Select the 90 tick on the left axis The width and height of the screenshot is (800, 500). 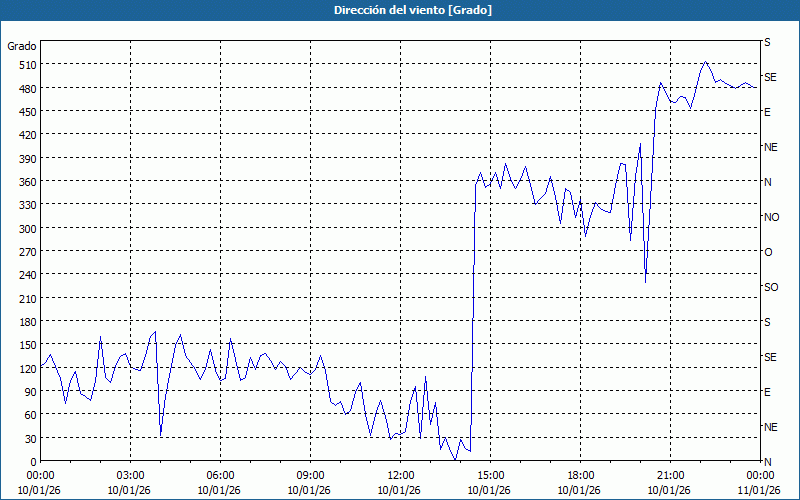coord(27,392)
